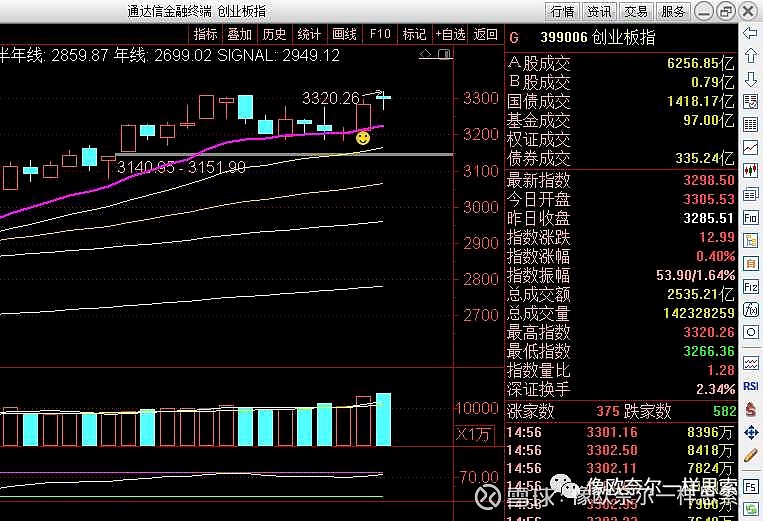Open the quote list table icon

750,125
